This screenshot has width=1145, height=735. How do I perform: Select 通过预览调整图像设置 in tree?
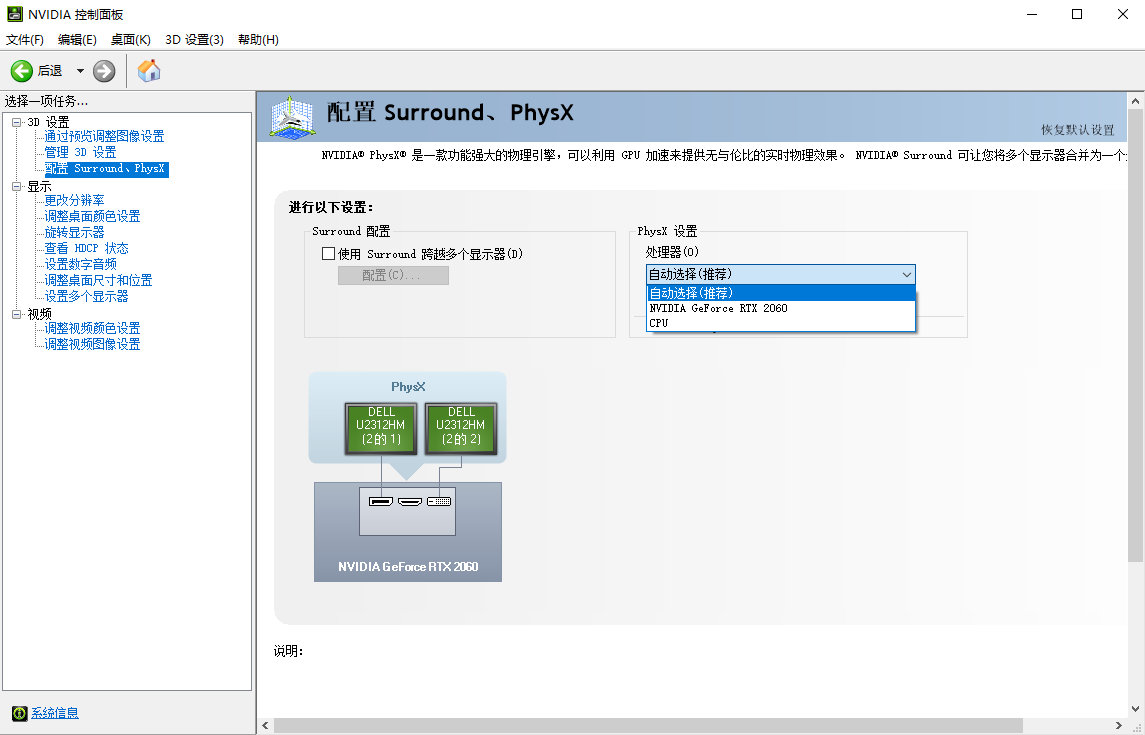coord(104,136)
